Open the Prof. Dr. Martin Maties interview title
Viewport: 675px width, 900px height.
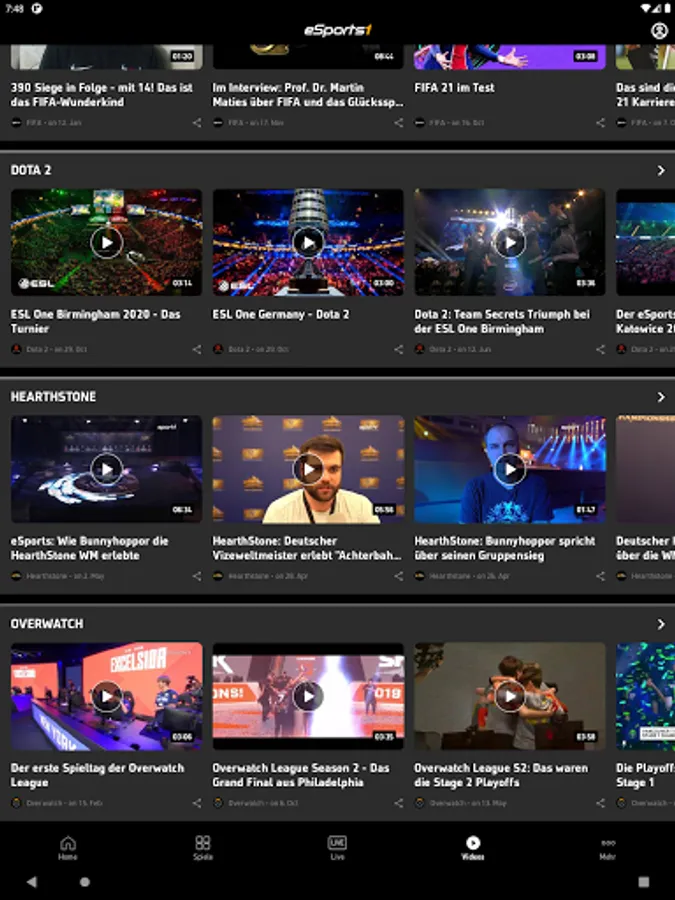click(308, 95)
